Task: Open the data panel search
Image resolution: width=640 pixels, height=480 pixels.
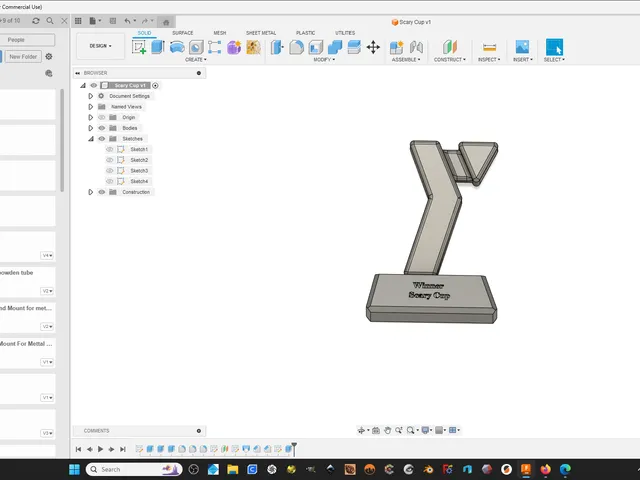Action: point(50,20)
